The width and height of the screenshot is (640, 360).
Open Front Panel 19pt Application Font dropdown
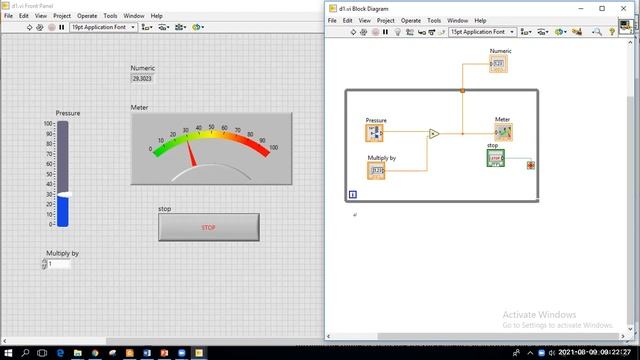point(103,27)
